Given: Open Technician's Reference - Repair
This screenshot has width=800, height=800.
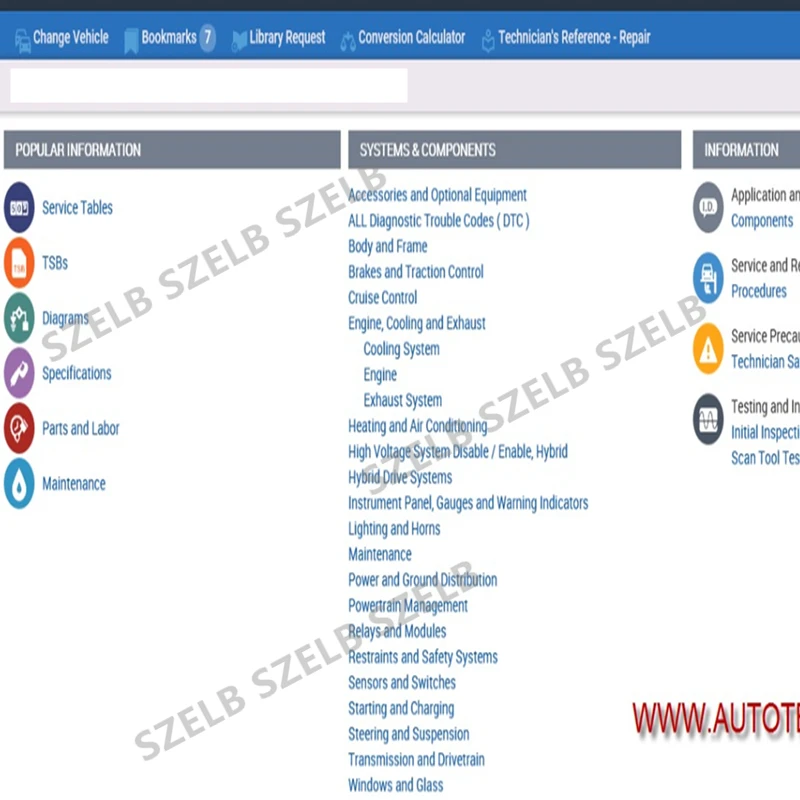Looking at the screenshot, I should pyautogui.click(x=574, y=37).
